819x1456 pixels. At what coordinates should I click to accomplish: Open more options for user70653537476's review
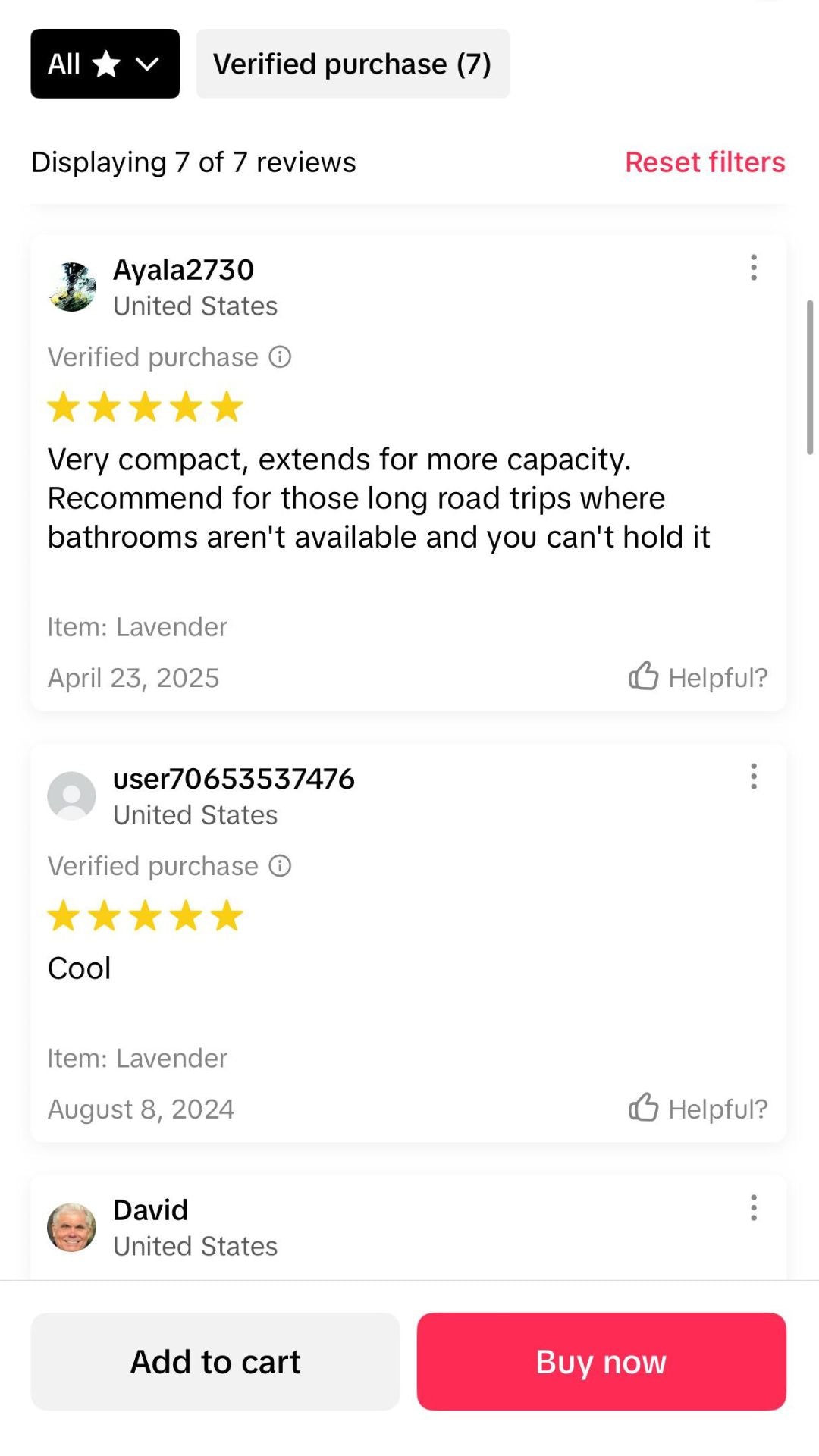click(x=753, y=777)
